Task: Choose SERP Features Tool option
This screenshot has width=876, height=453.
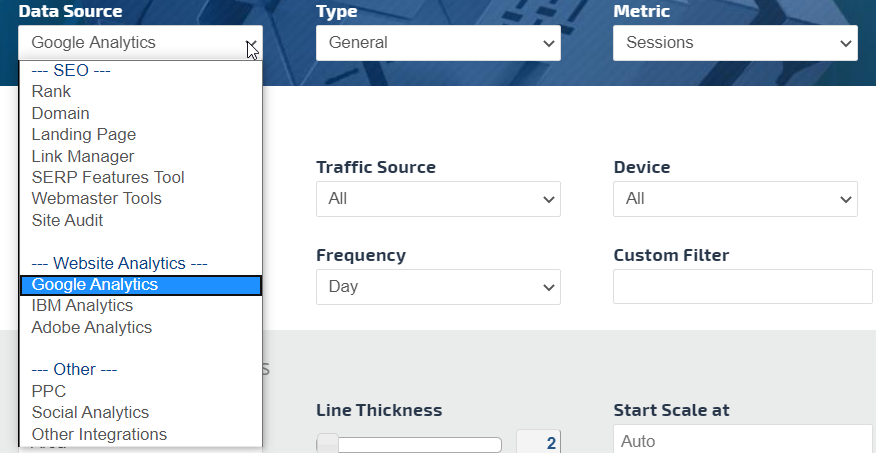Action: [108, 177]
